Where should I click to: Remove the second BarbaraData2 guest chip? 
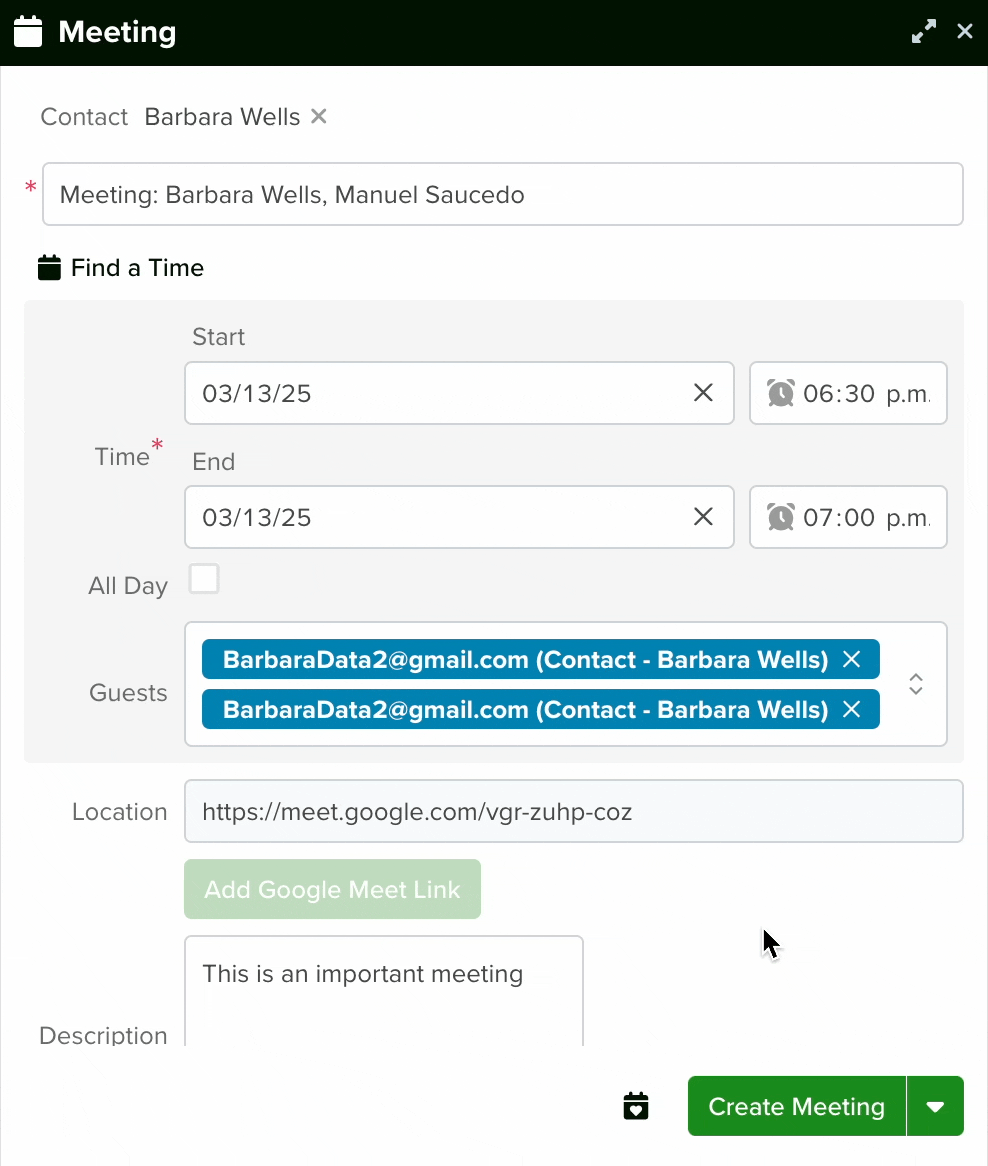coord(852,709)
